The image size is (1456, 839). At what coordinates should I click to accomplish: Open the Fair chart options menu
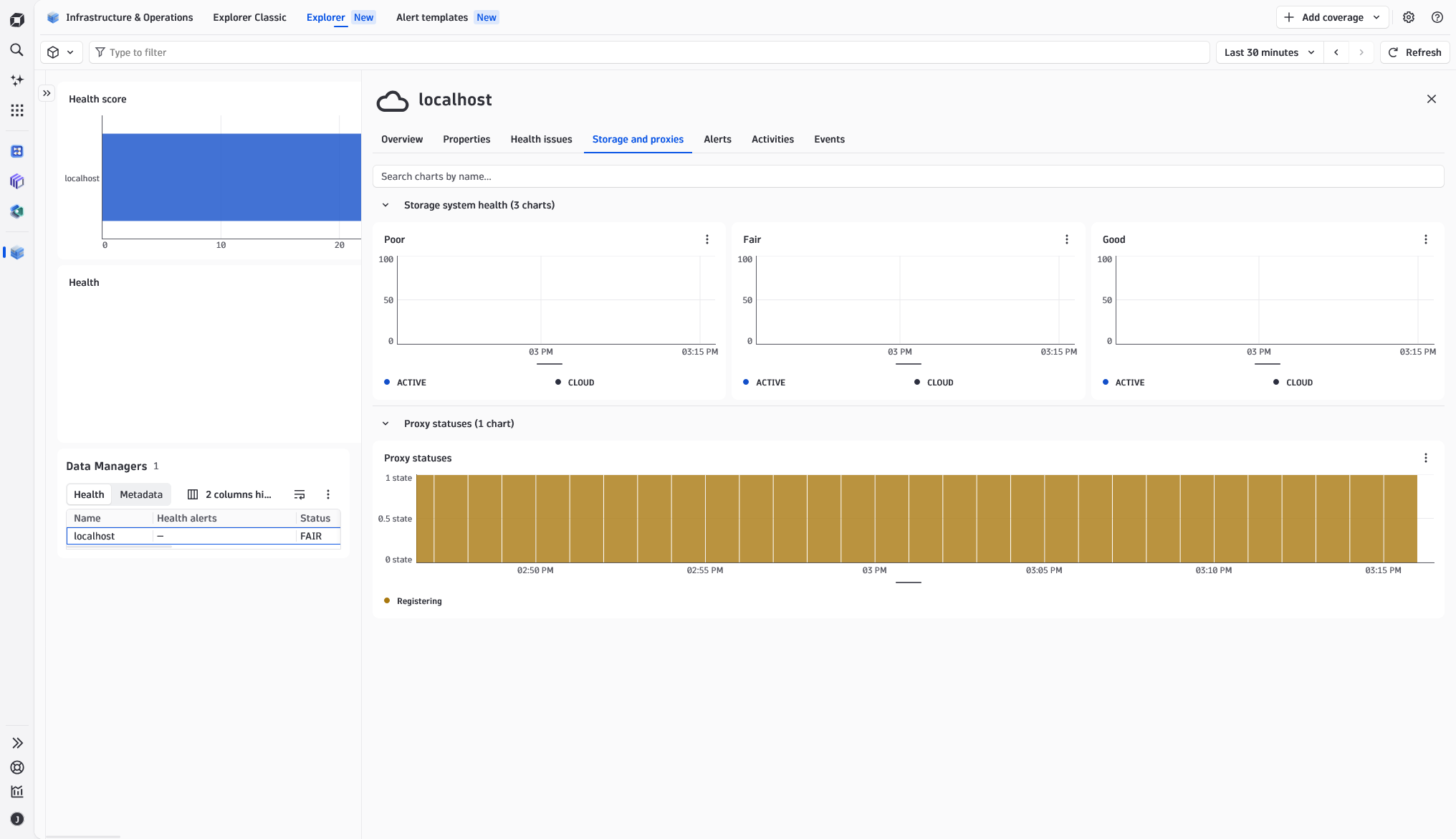click(x=1067, y=239)
